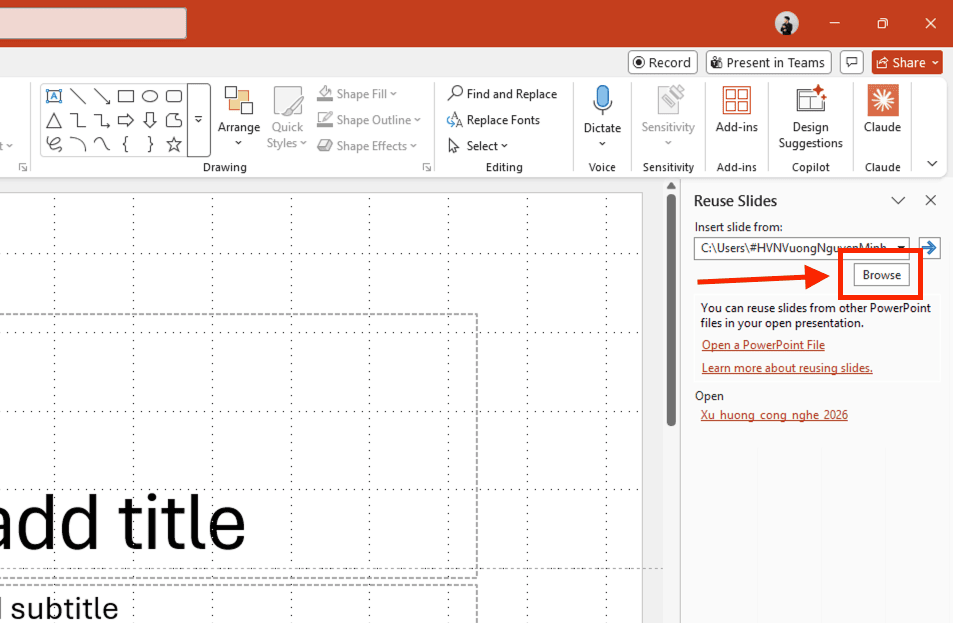Select the Text Box shape in gallery

[x=53, y=96]
